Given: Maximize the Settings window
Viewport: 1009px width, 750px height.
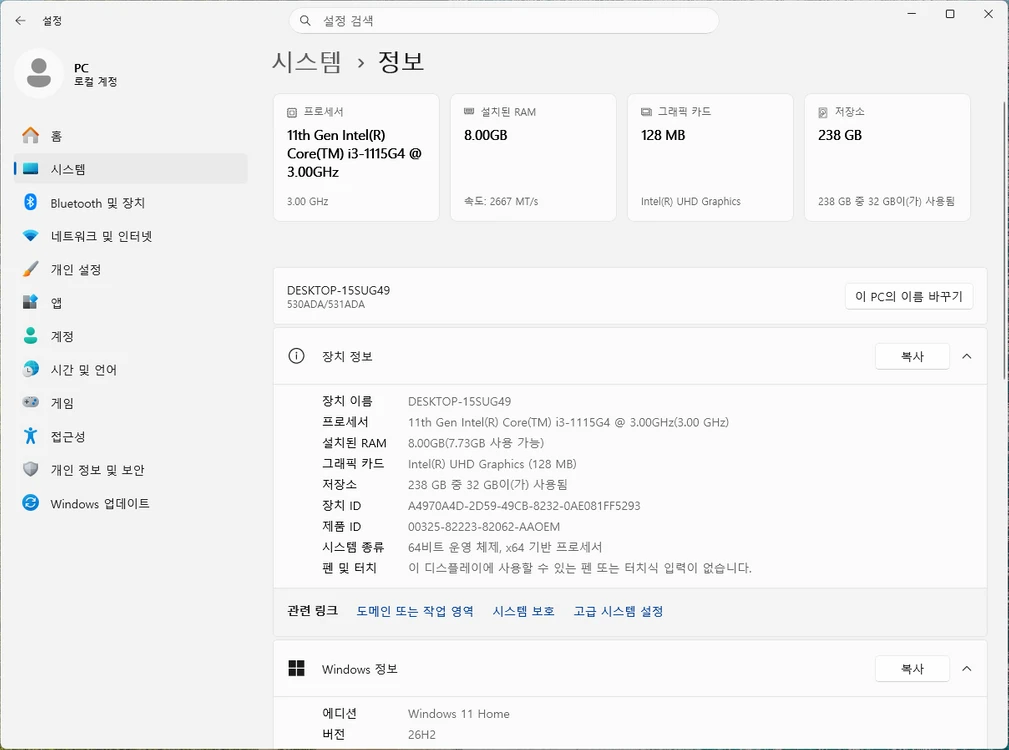Looking at the screenshot, I should click(x=950, y=14).
